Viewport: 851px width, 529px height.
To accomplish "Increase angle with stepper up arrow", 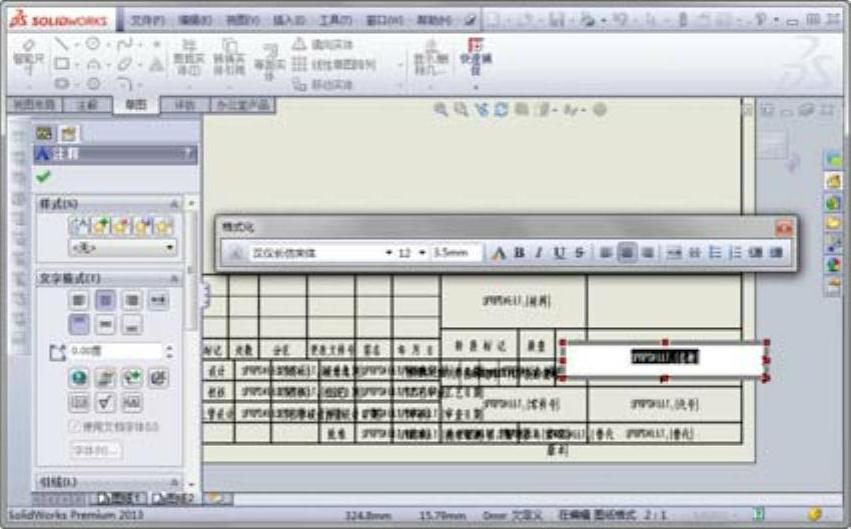I will tap(169, 348).
